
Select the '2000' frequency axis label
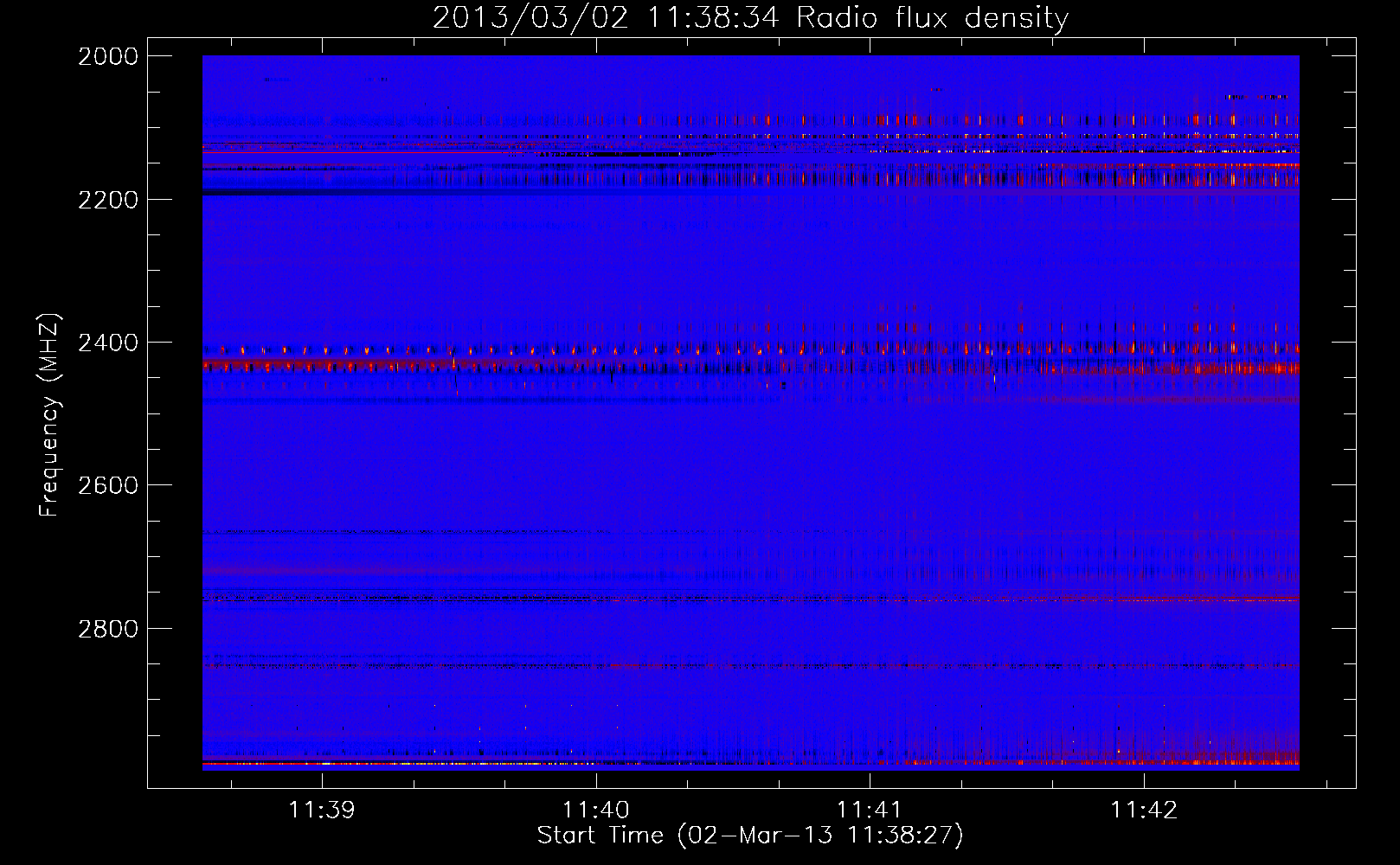[x=108, y=56]
